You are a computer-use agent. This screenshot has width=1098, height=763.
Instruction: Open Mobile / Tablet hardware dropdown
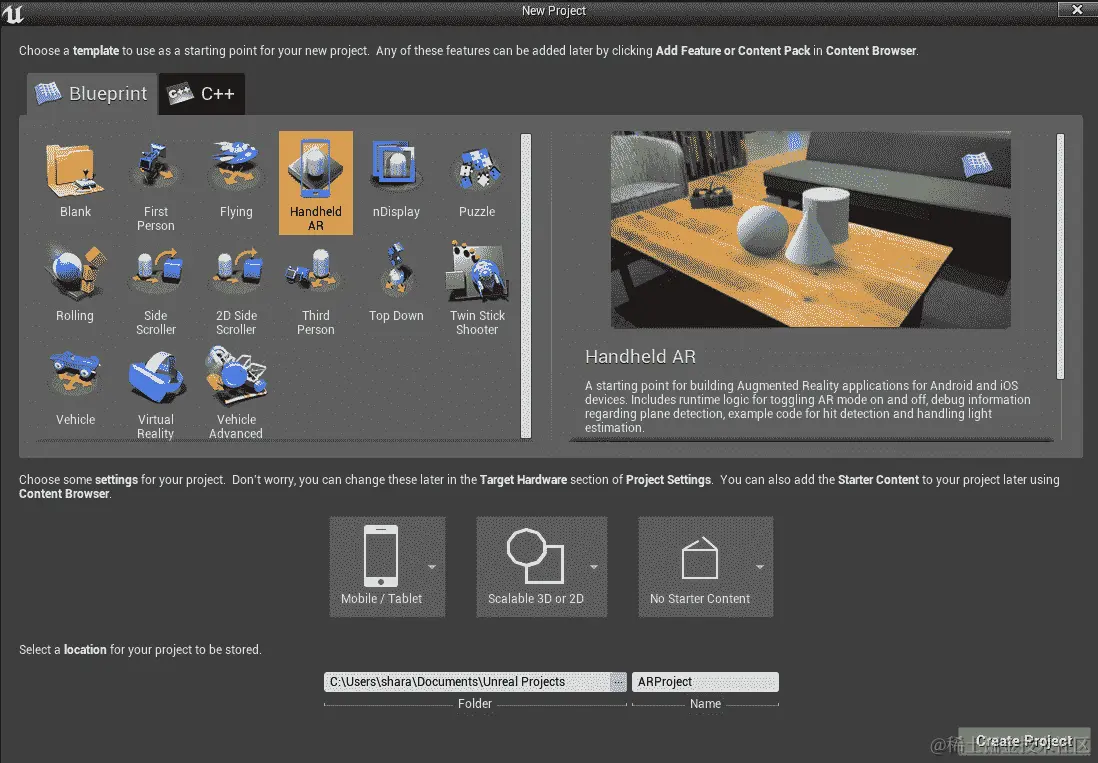(x=387, y=566)
